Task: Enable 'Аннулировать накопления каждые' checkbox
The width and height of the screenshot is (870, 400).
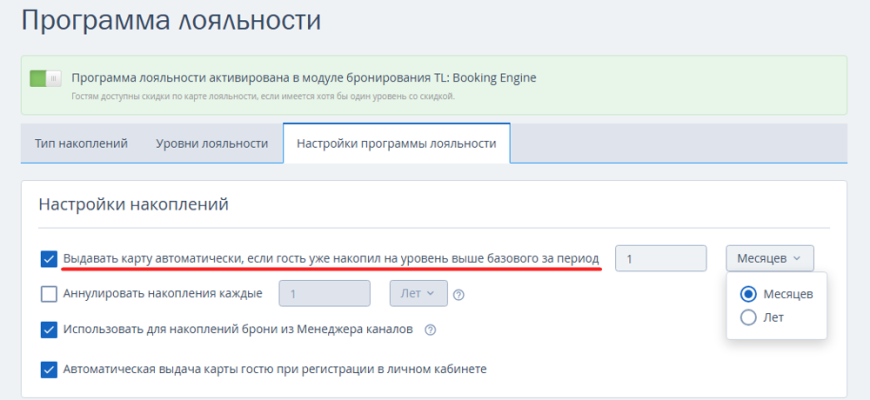Action: (x=49, y=294)
